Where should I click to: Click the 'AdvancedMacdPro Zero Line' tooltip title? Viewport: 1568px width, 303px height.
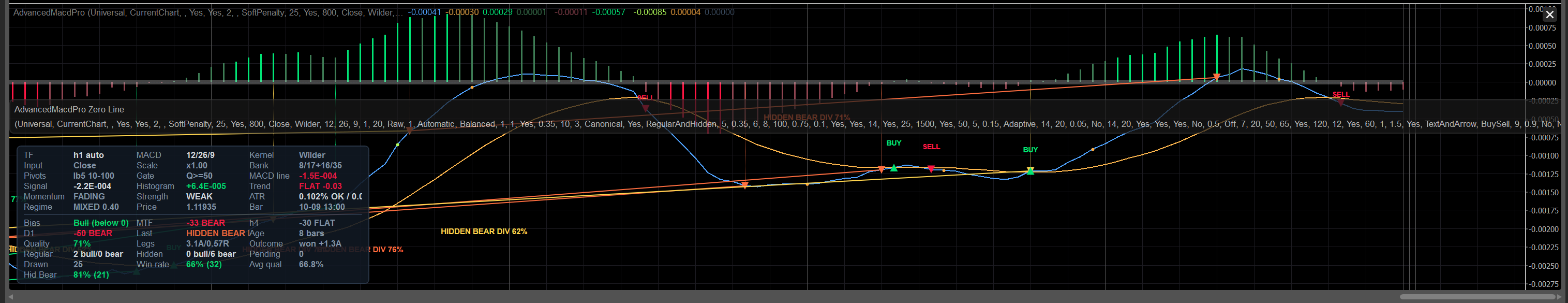69,110
